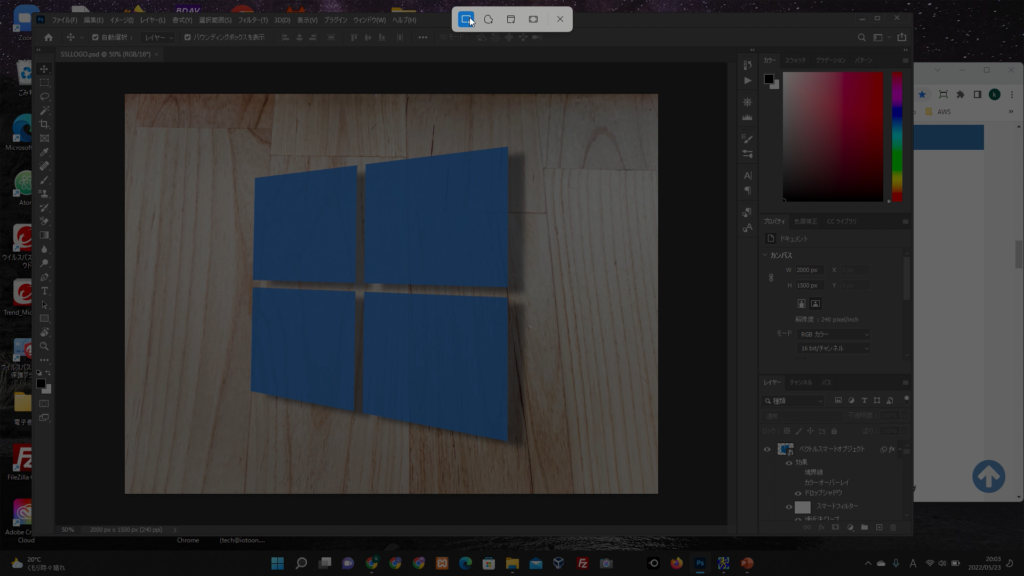
Task: Click the hue spectrum slider
Action: coord(897,136)
